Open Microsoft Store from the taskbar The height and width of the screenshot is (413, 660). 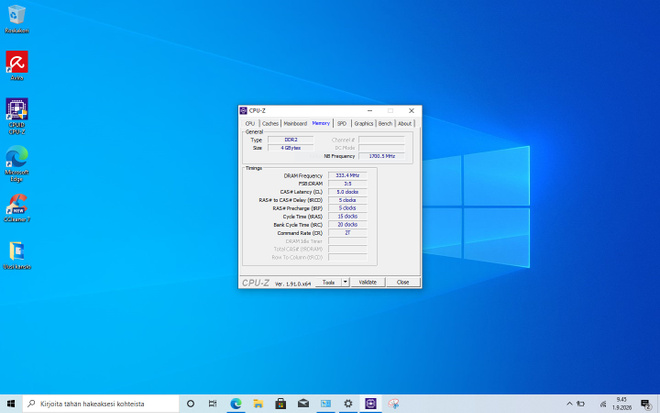click(x=281, y=404)
